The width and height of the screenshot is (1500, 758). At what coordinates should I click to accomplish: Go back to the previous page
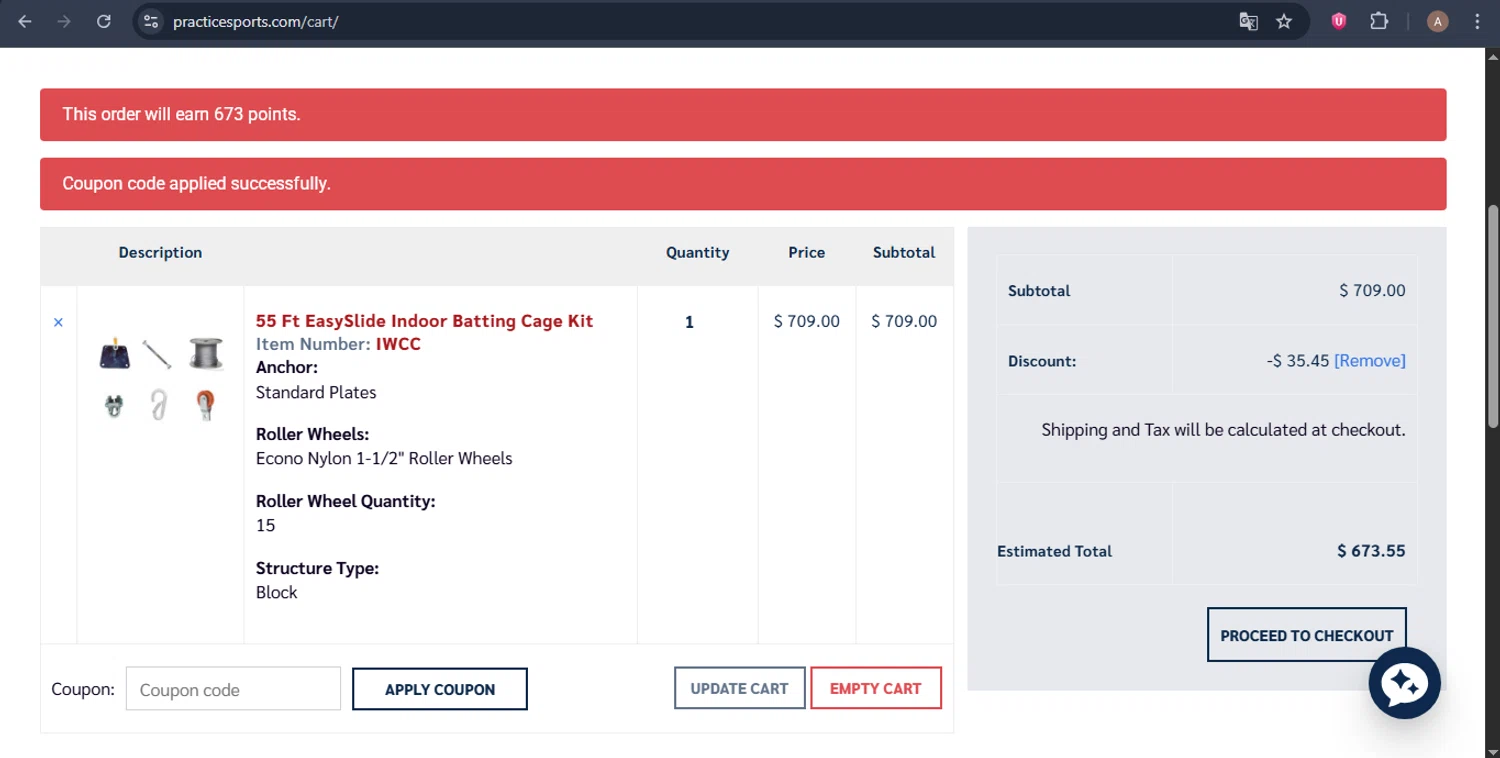pyautogui.click(x=25, y=21)
